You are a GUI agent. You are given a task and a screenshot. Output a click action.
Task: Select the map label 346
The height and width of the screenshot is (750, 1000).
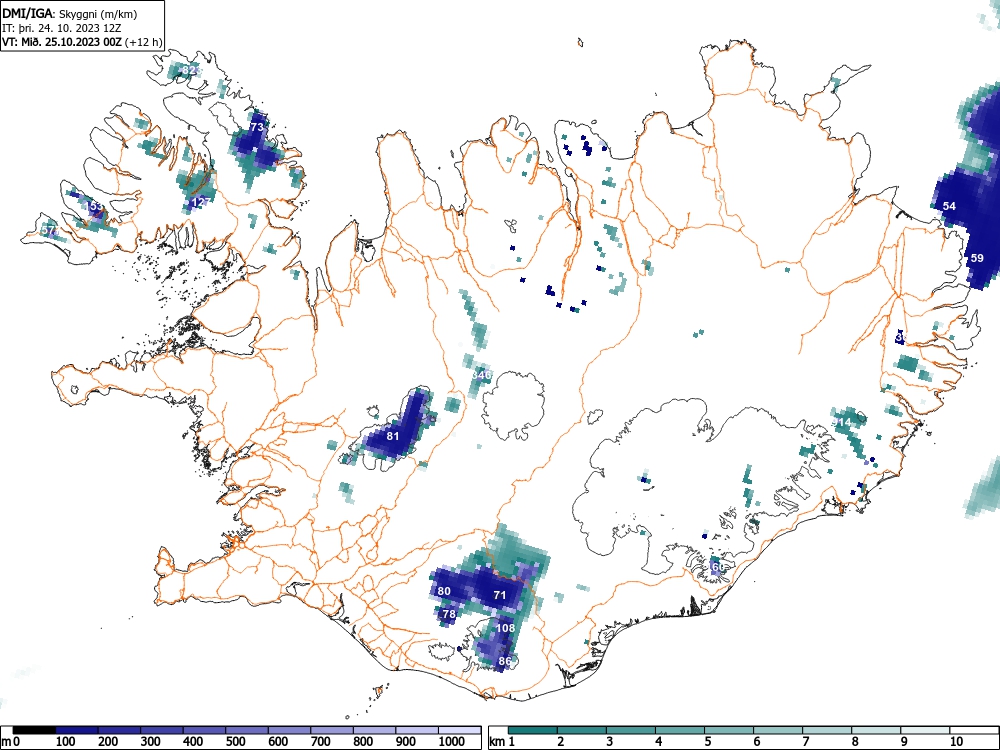click(481, 374)
